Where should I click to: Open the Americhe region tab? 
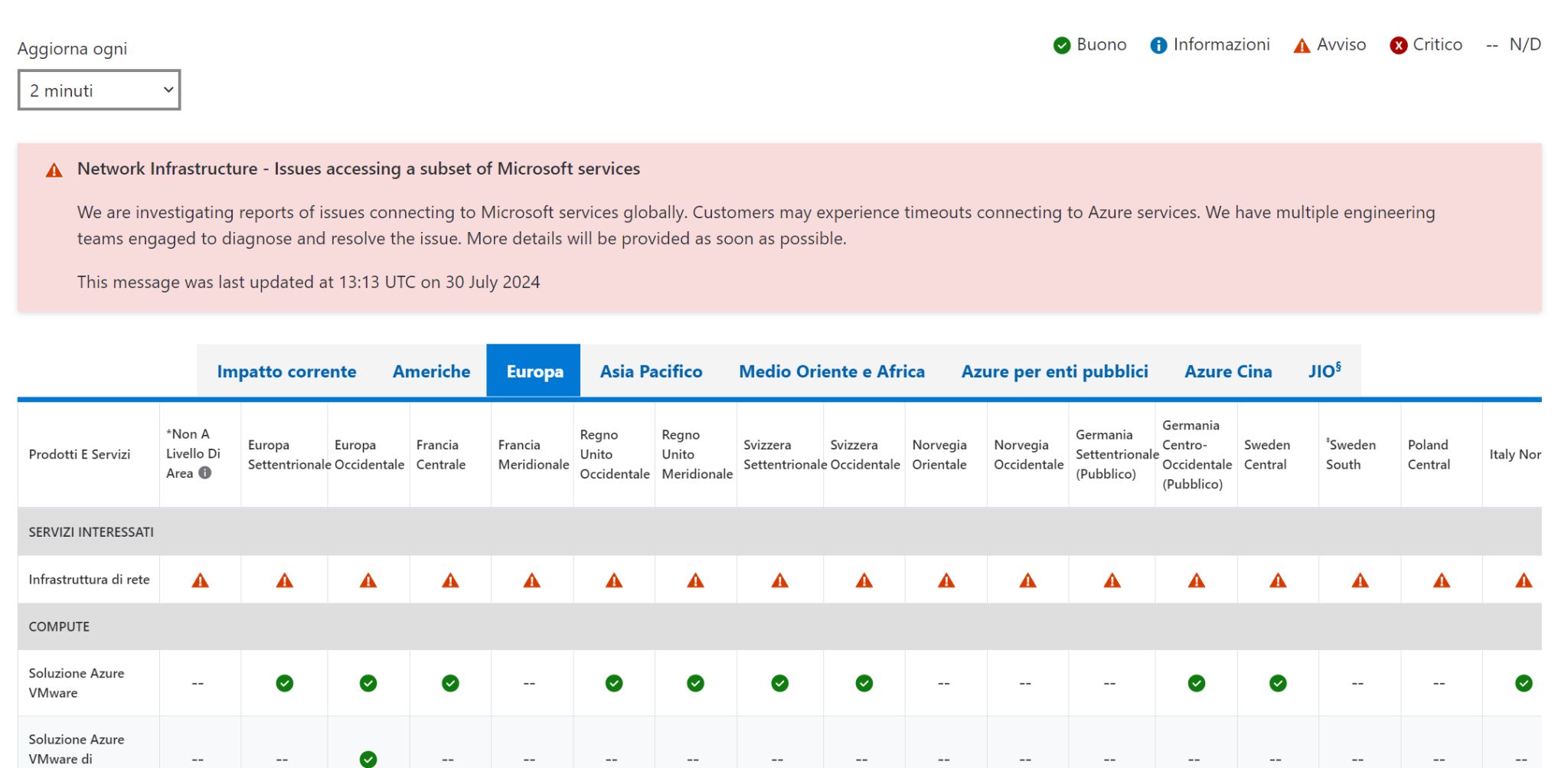tap(431, 371)
